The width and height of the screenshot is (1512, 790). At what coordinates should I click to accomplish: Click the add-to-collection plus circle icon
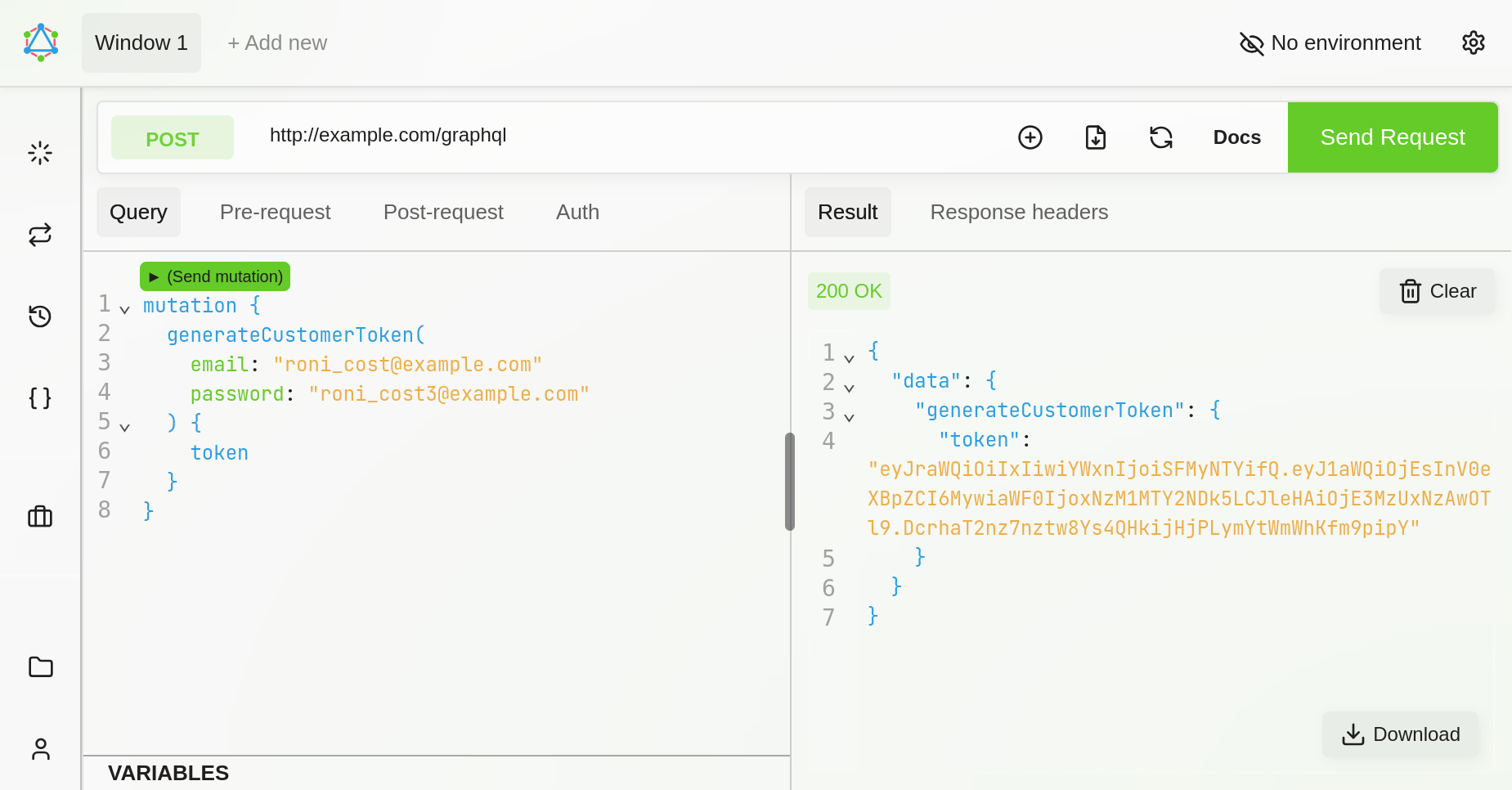(x=1030, y=137)
